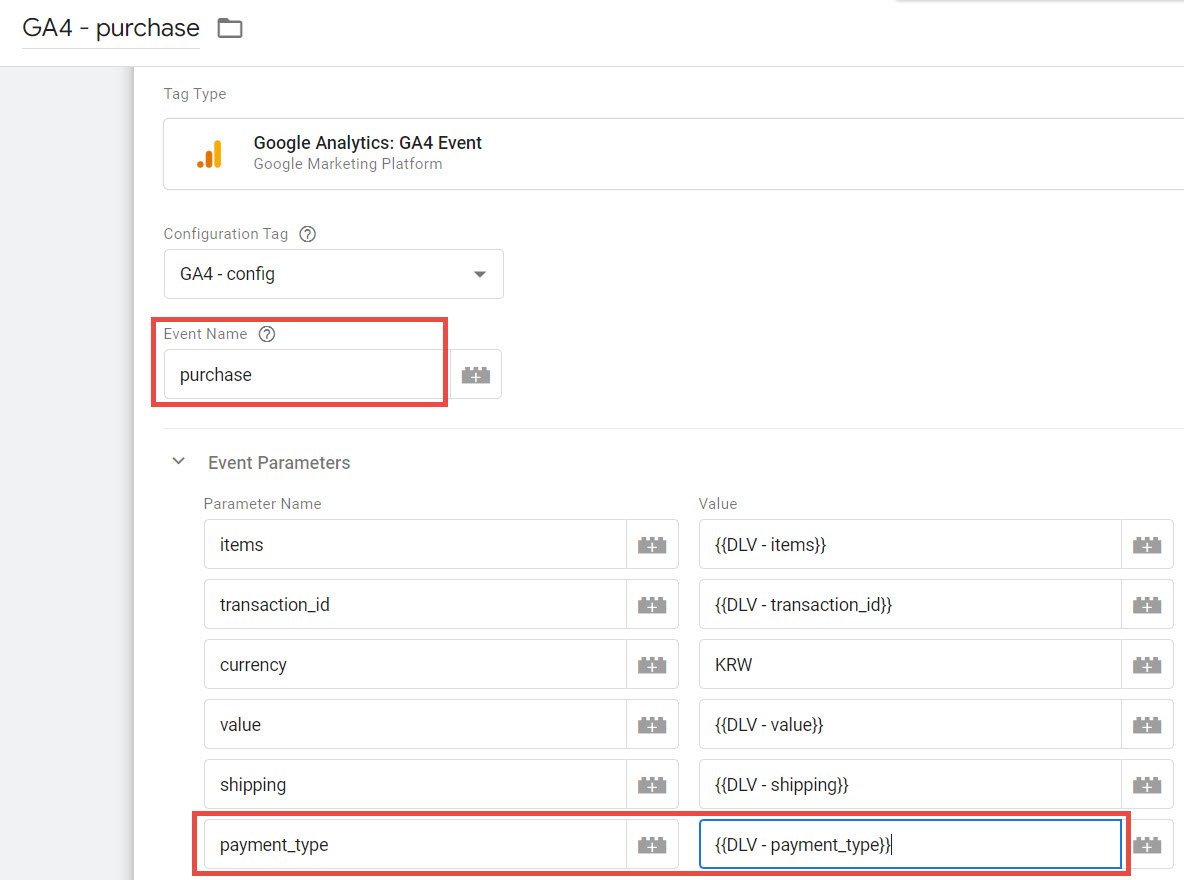This screenshot has height=880, width=1184.
Task: Click the Parameter Name column header
Action: [263, 504]
